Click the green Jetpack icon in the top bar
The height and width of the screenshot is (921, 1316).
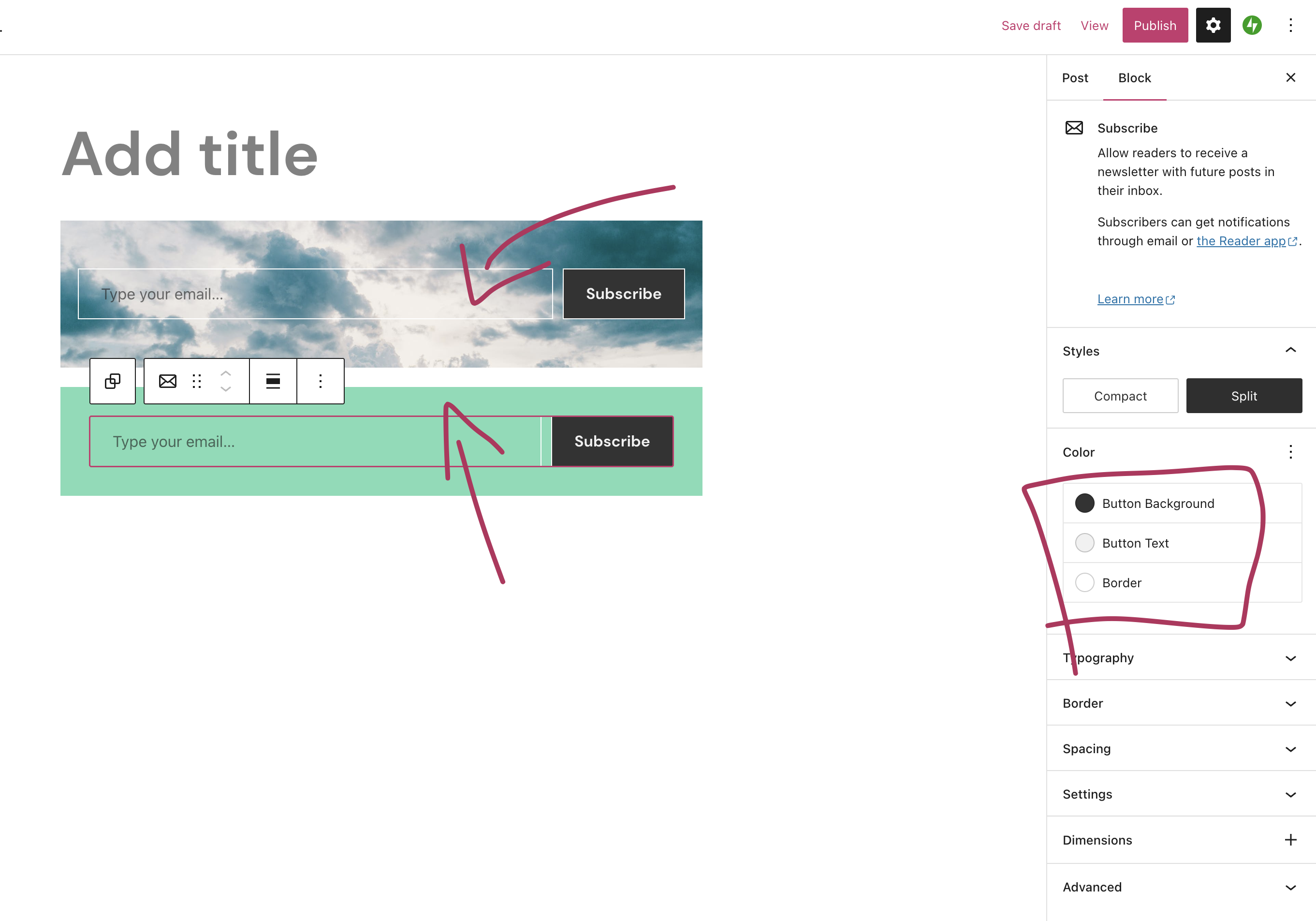(x=1252, y=25)
